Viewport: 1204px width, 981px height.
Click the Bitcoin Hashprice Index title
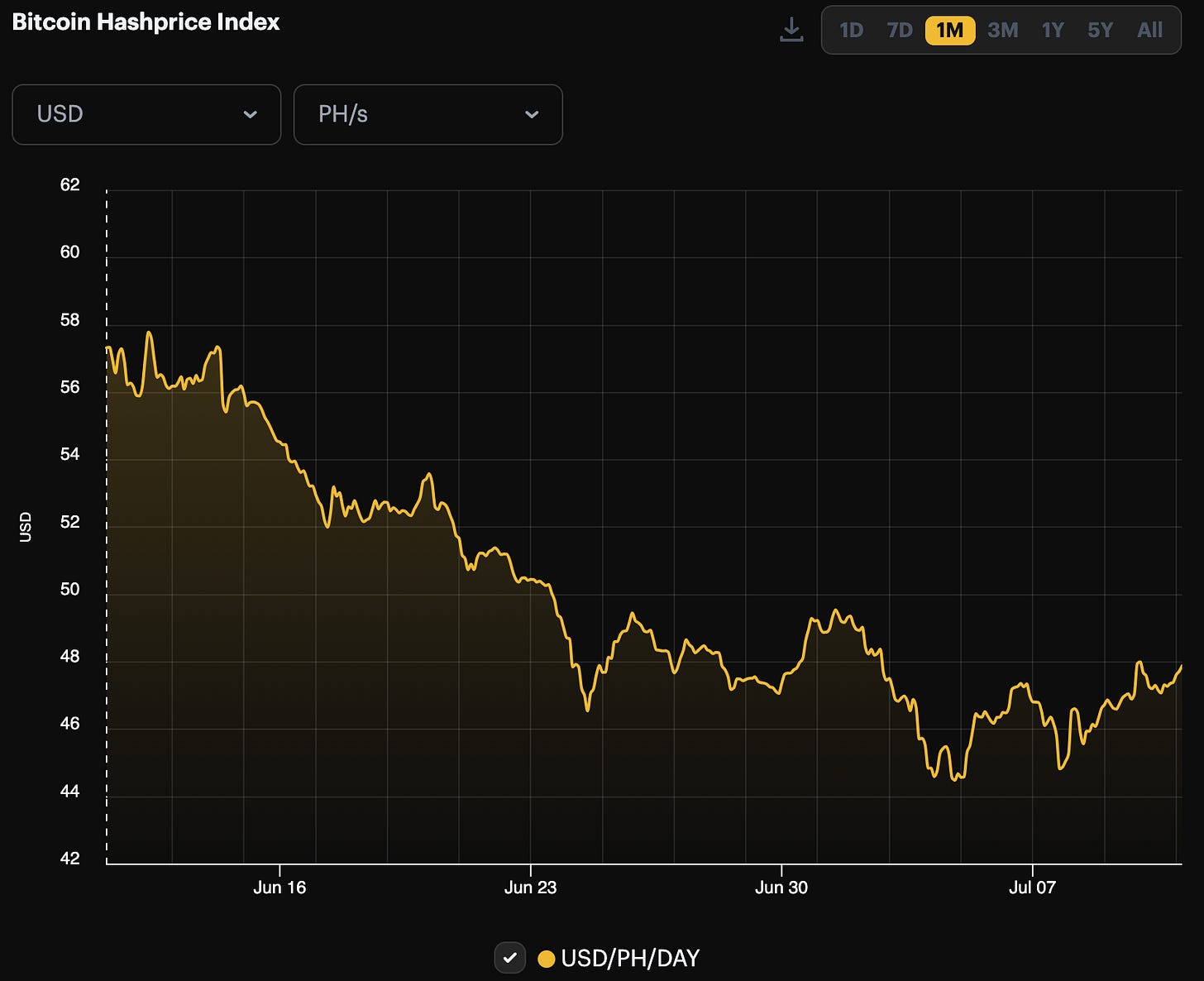[x=146, y=22]
